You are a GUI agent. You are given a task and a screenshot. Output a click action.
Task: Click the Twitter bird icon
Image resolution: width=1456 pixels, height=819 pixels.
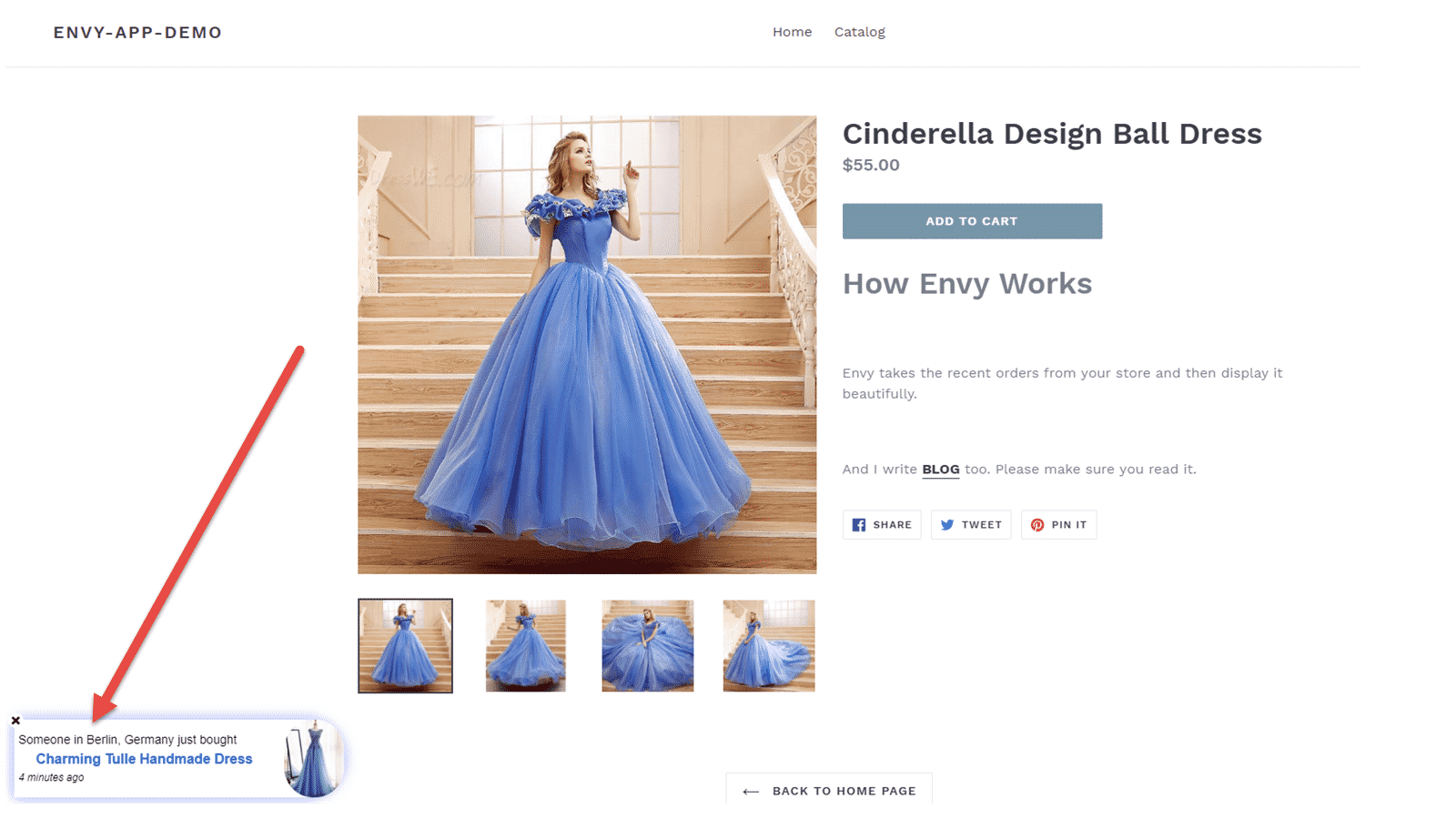tap(947, 525)
